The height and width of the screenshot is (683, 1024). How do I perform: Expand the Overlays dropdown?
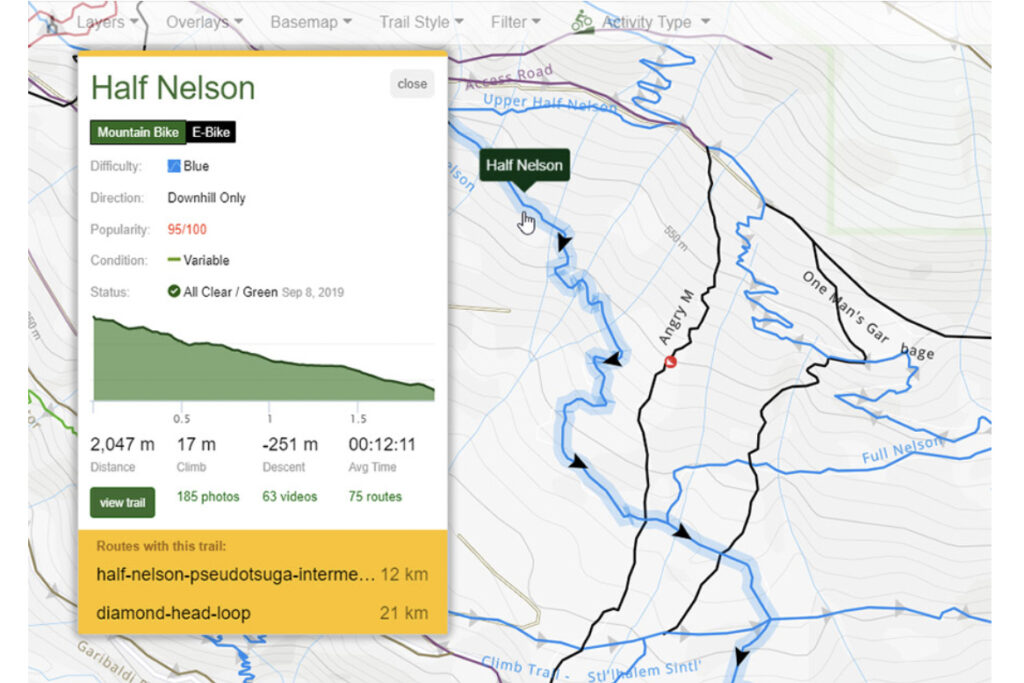[x=204, y=22]
